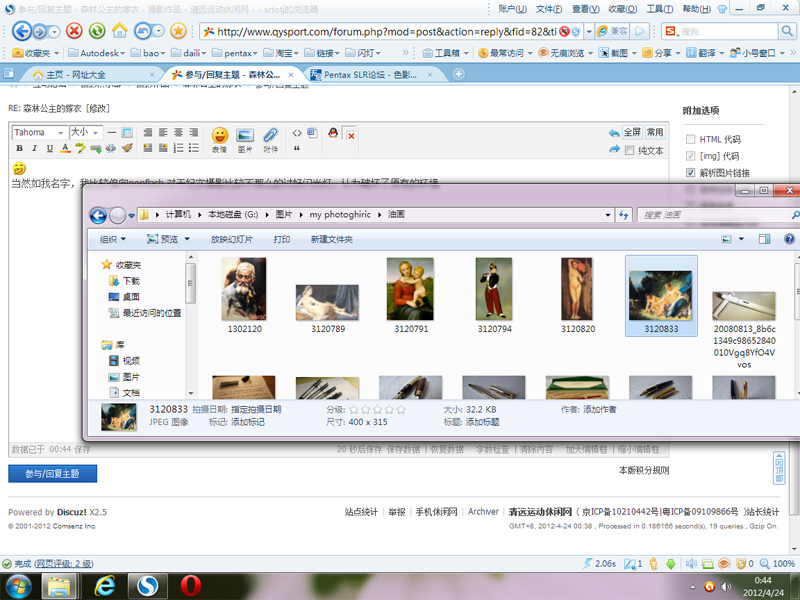
Task: Click the Explorer help question mark icon
Action: (789, 239)
